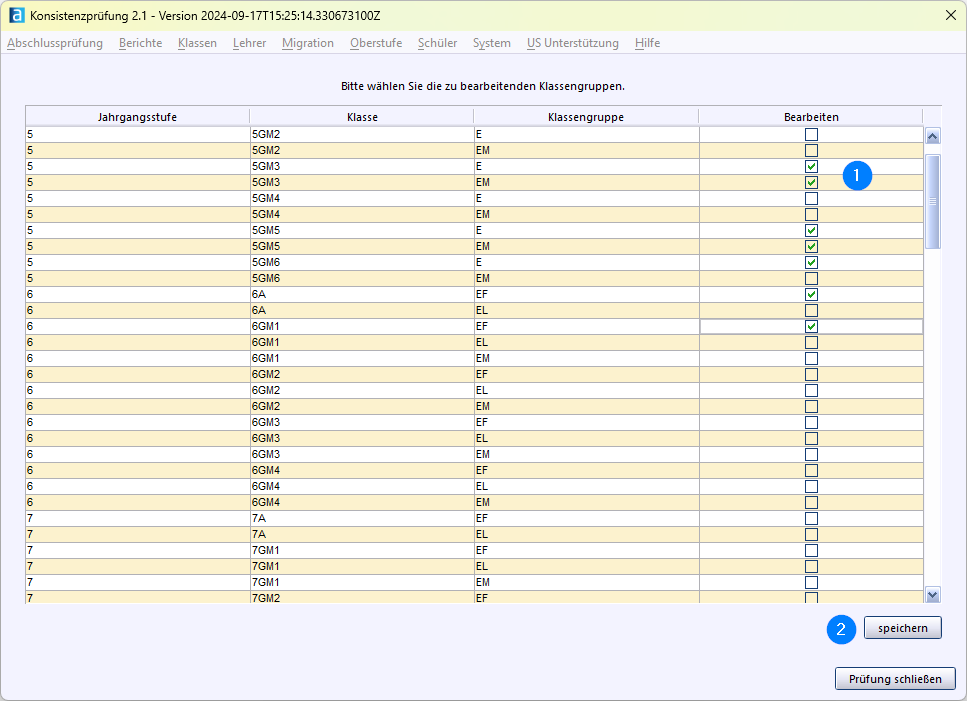Uncheck Bearbeiten for class 6GM1 group EF

coord(812,327)
